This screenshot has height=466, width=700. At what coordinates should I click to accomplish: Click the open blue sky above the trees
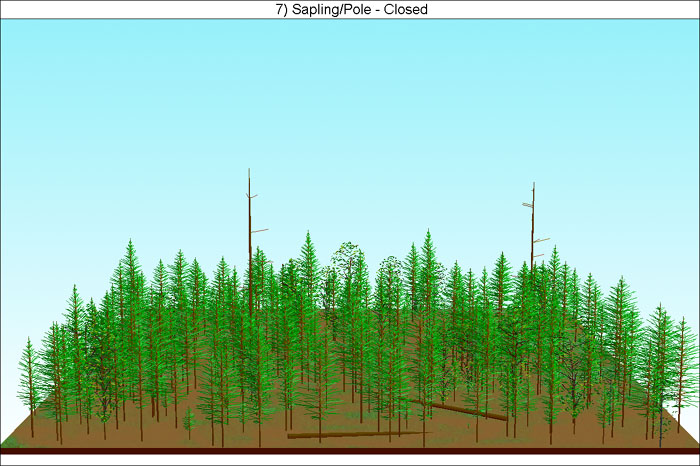(350, 100)
